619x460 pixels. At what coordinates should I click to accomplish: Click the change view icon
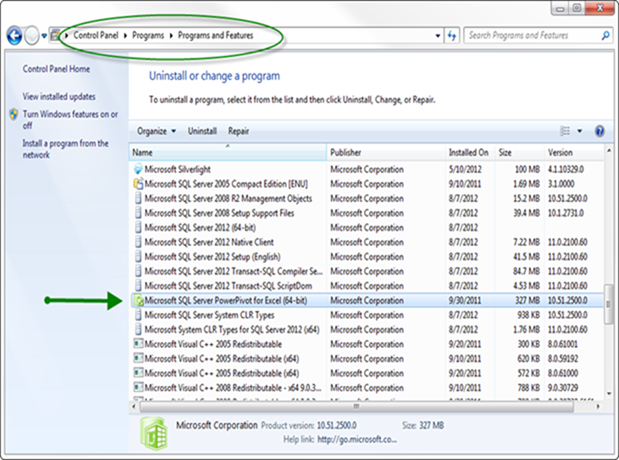[565, 131]
